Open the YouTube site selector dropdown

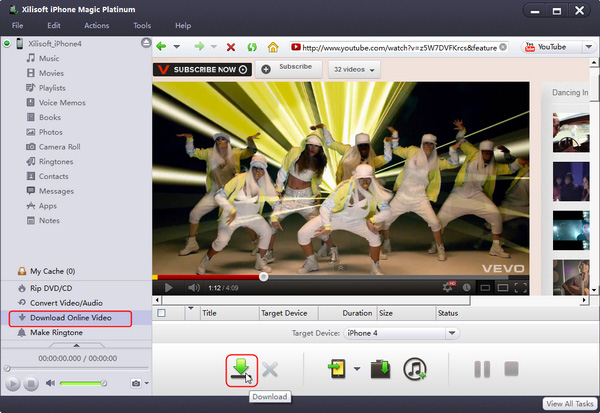[x=589, y=47]
